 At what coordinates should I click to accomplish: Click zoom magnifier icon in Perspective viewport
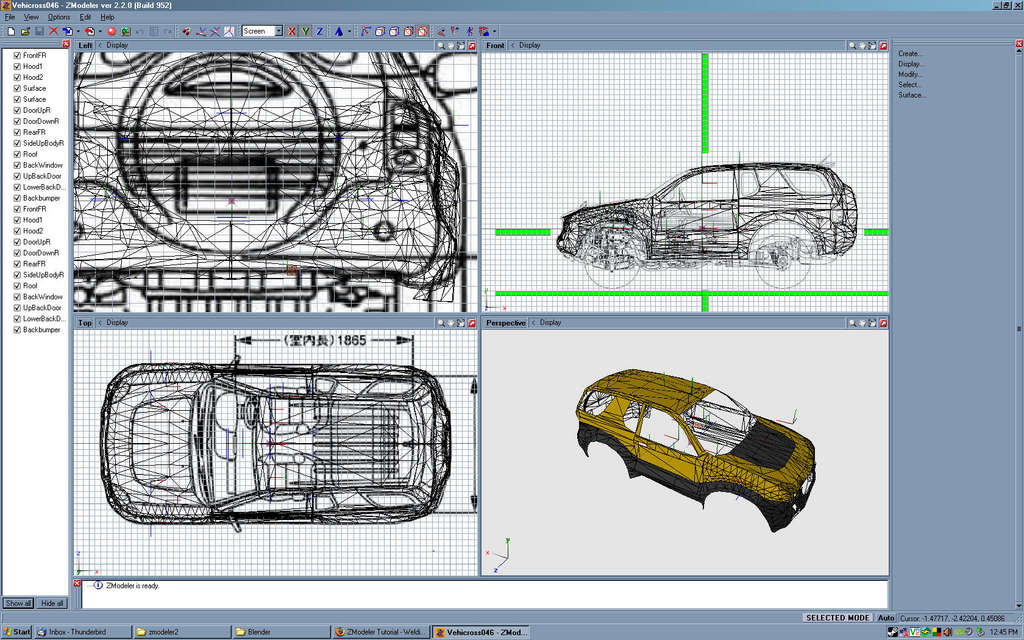pyautogui.click(x=852, y=323)
